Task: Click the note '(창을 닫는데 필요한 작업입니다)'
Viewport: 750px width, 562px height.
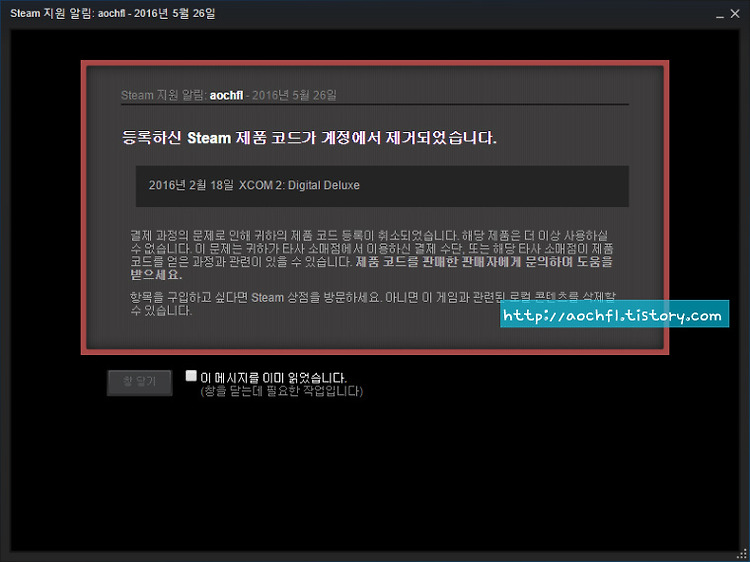Action: pos(281,391)
